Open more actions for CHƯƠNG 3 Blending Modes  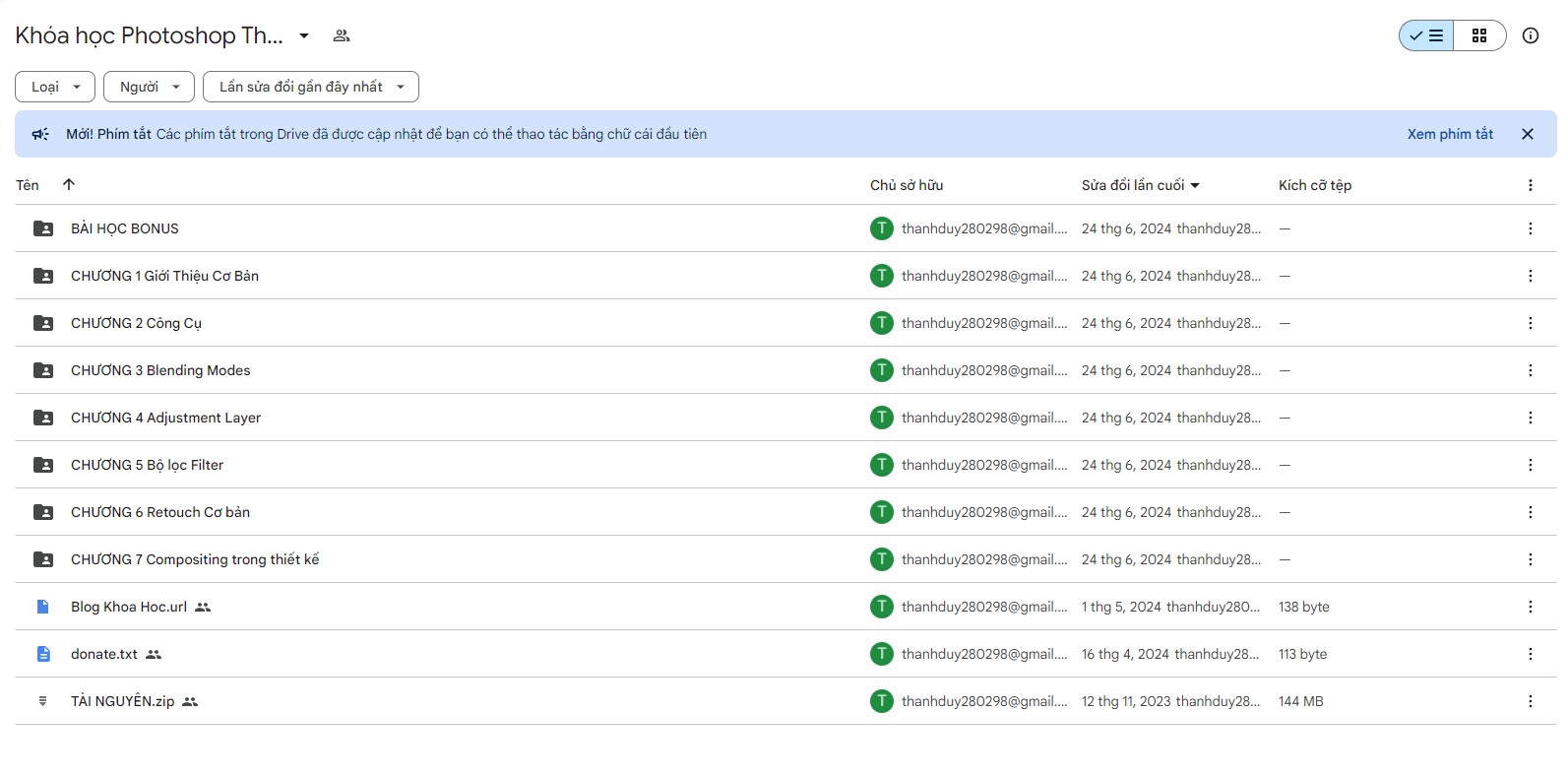click(x=1531, y=370)
